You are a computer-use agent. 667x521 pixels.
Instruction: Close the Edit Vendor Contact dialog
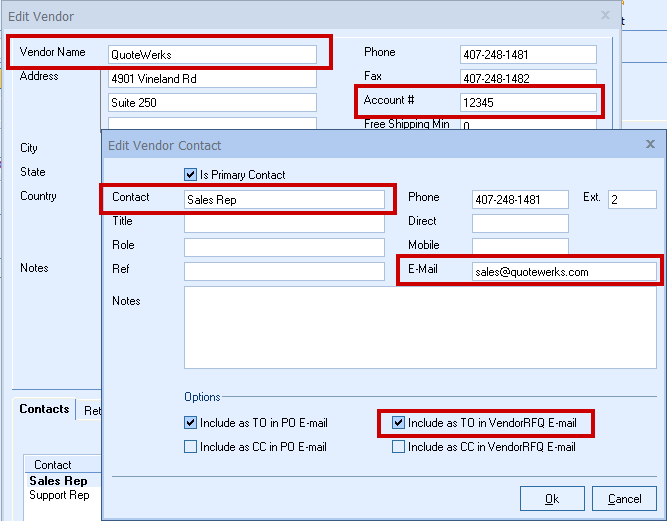click(x=650, y=145)
